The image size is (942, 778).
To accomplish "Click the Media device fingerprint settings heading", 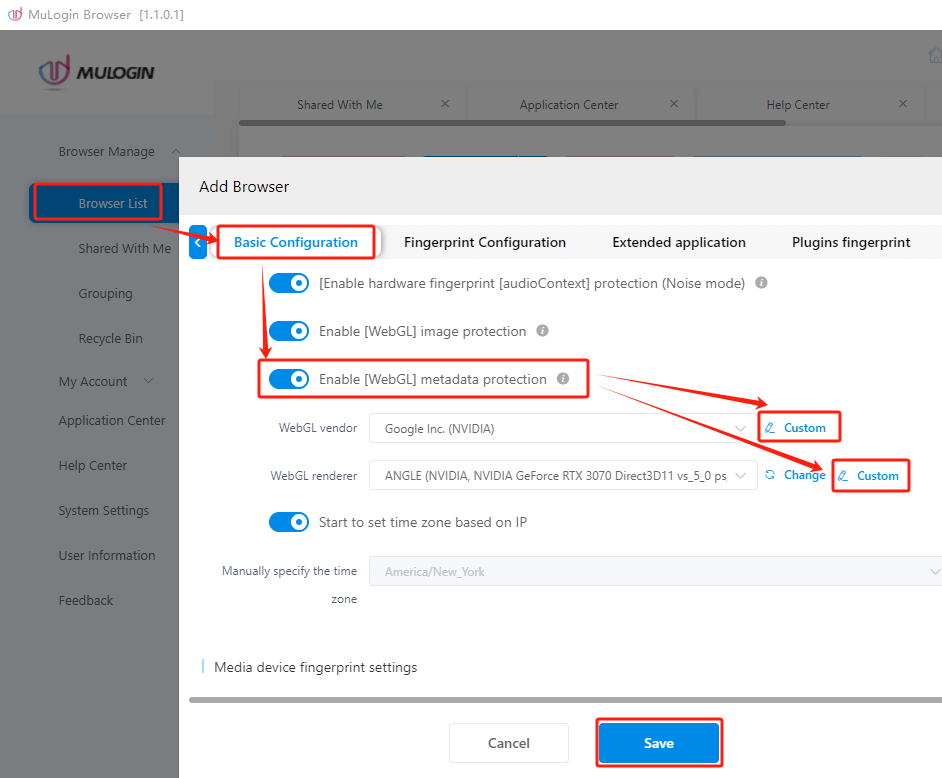I will [x=315, y=667].
